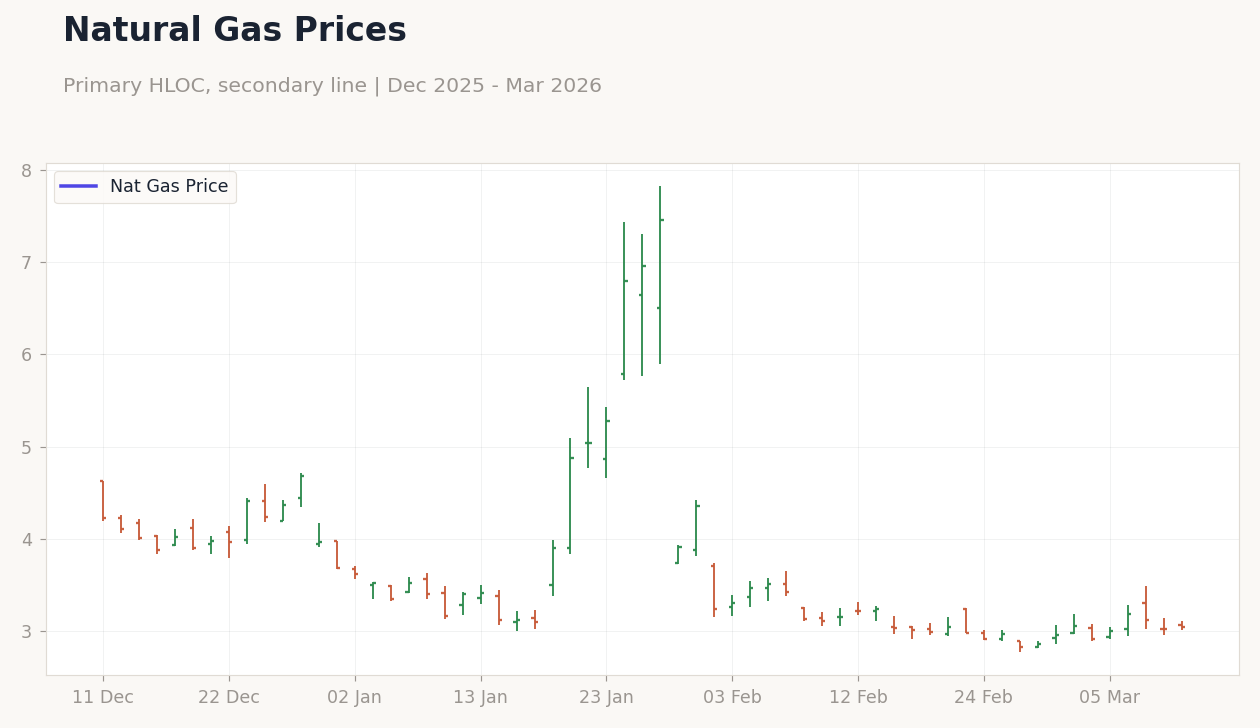
Task: Click the y-axis value 7
Action: [x=27, y=263]
